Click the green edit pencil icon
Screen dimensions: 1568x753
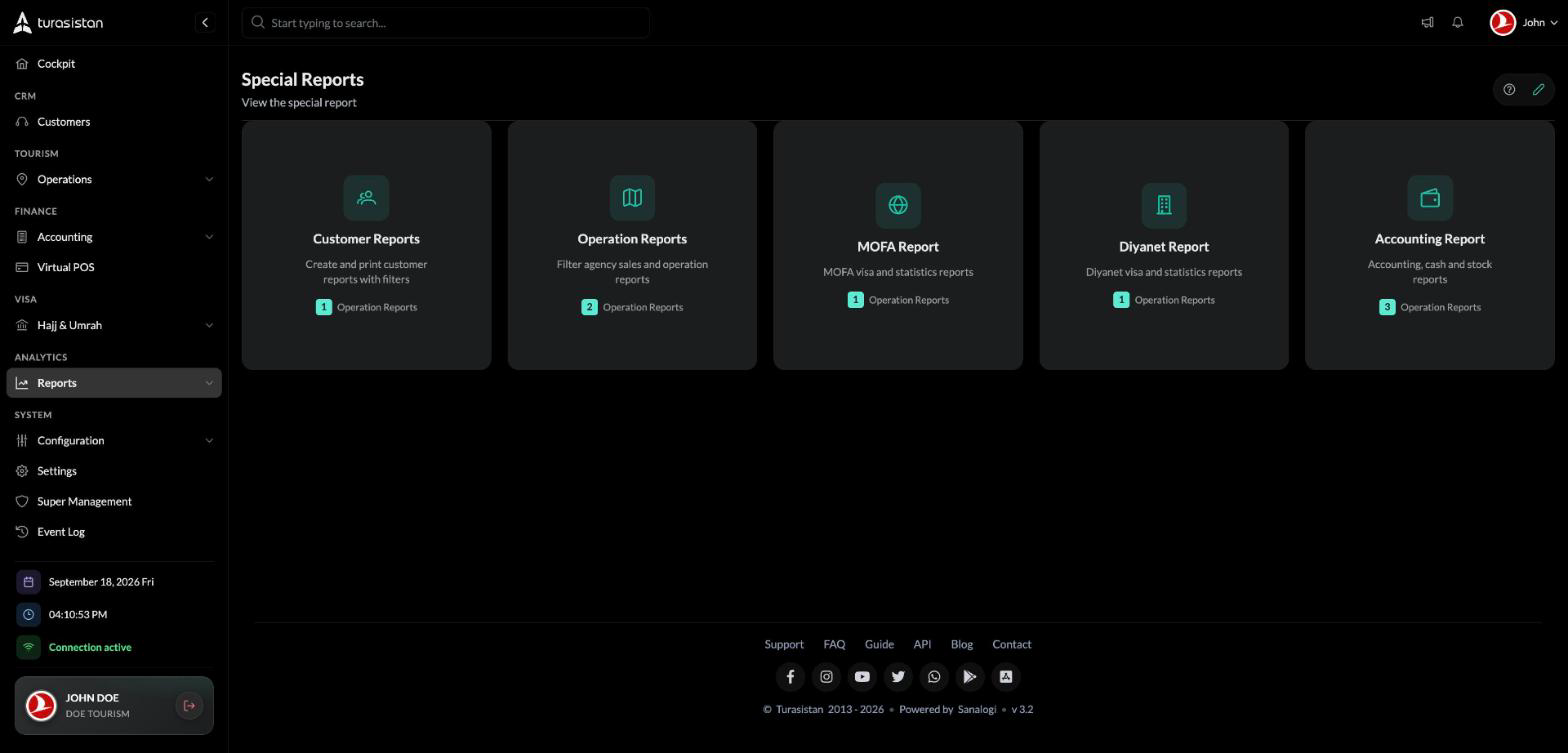pyautogui.click(x=1538, y=90)
